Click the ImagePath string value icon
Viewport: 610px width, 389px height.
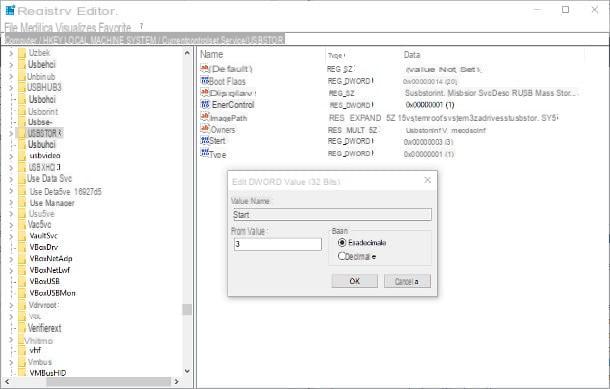click(205, 117)
